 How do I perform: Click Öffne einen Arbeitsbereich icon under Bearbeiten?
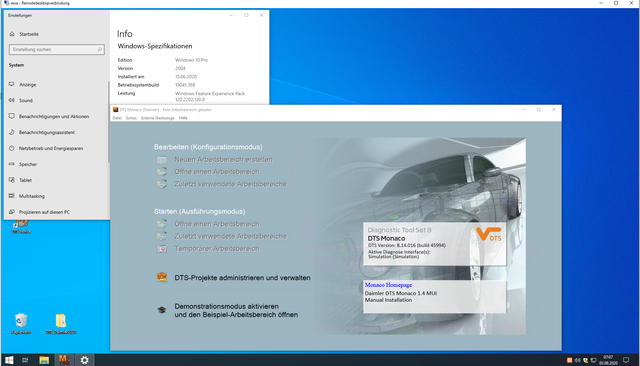coord(162,172)
